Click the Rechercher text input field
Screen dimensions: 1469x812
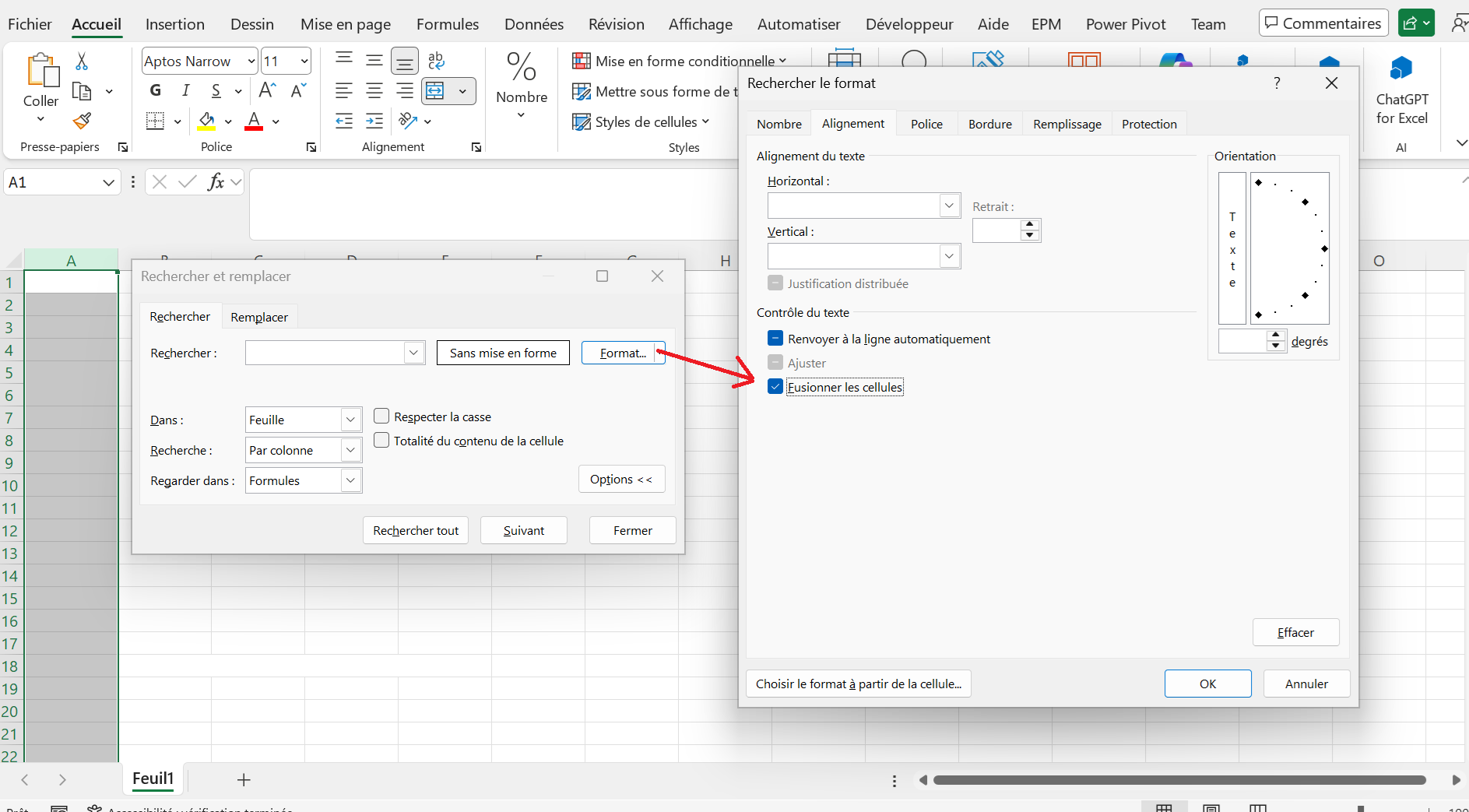(x=325, y=353)
